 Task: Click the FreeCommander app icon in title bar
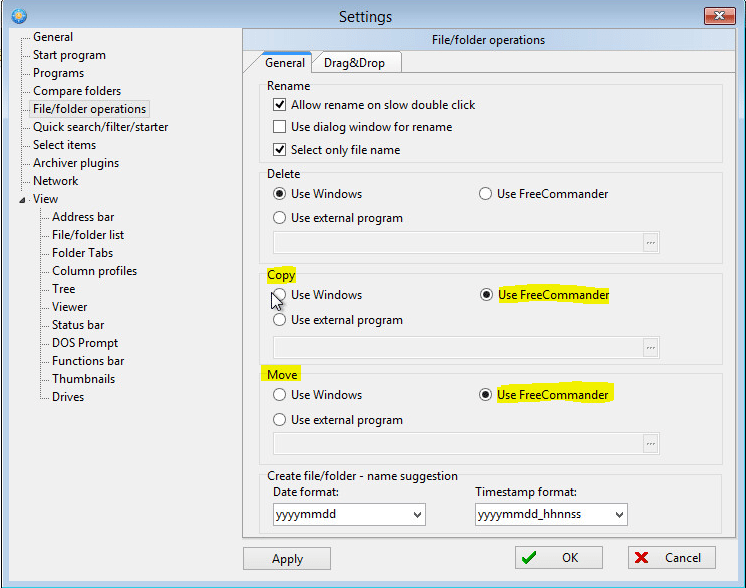17,16
